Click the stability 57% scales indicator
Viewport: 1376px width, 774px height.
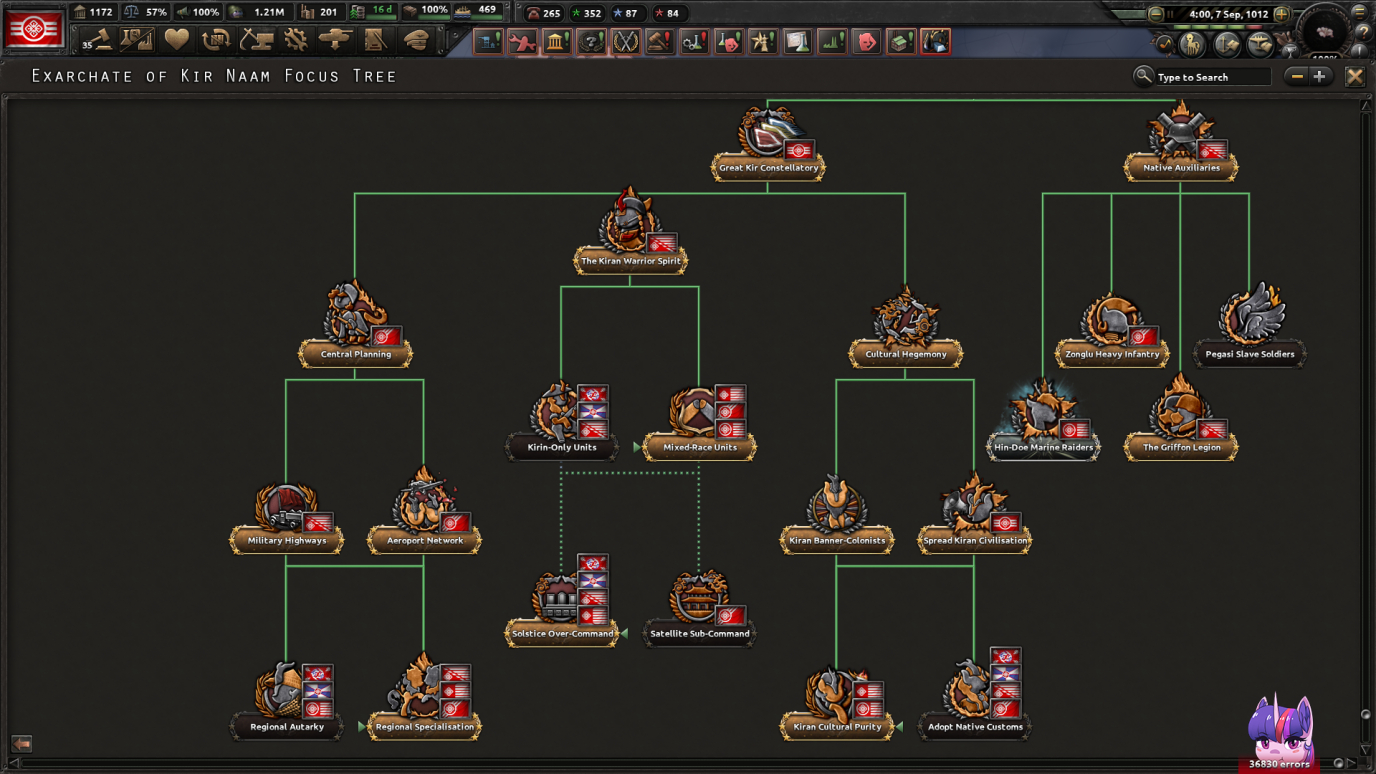click(x=145, y=12)
